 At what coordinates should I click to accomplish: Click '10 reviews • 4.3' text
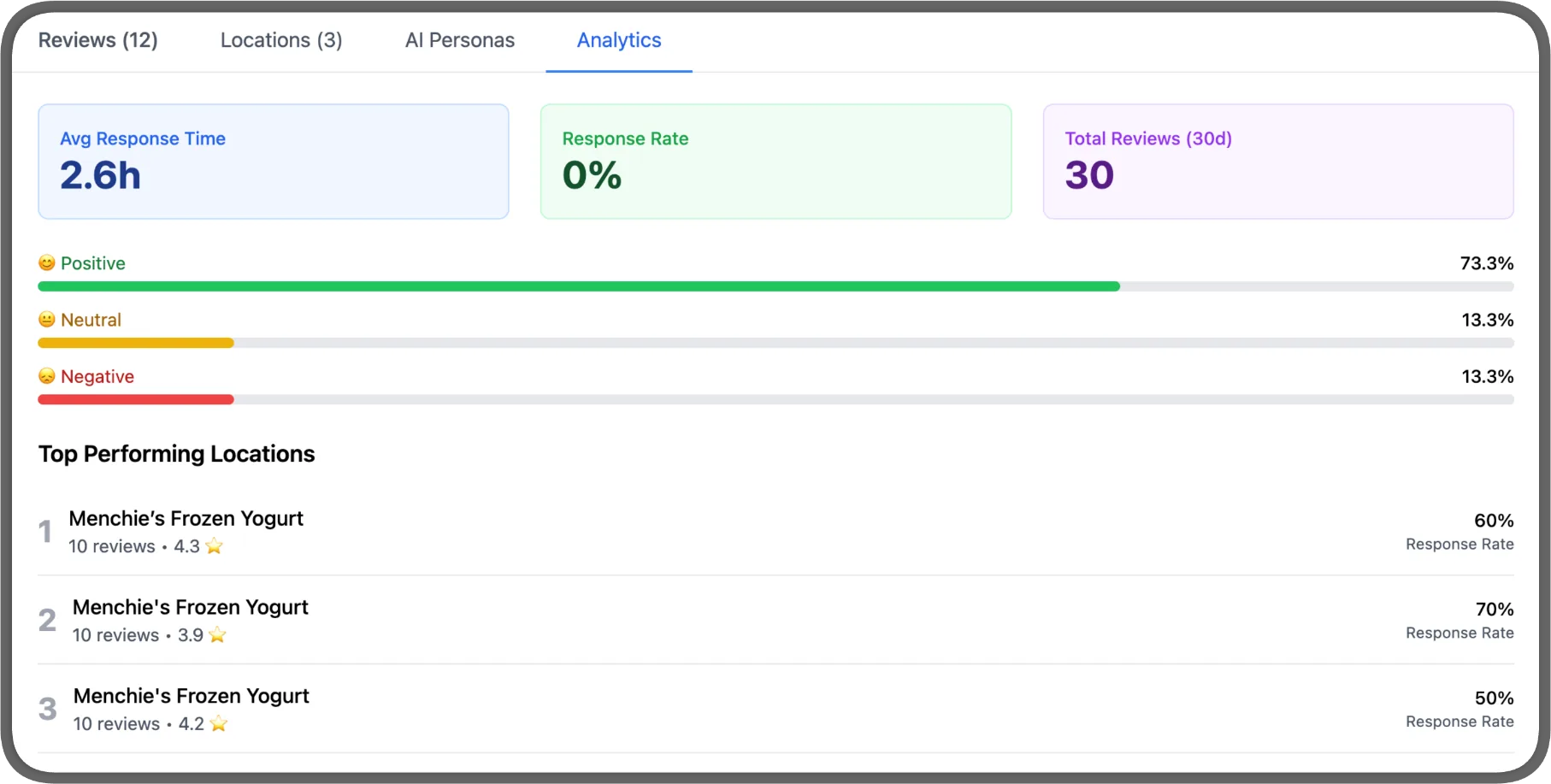coord(134,546)
